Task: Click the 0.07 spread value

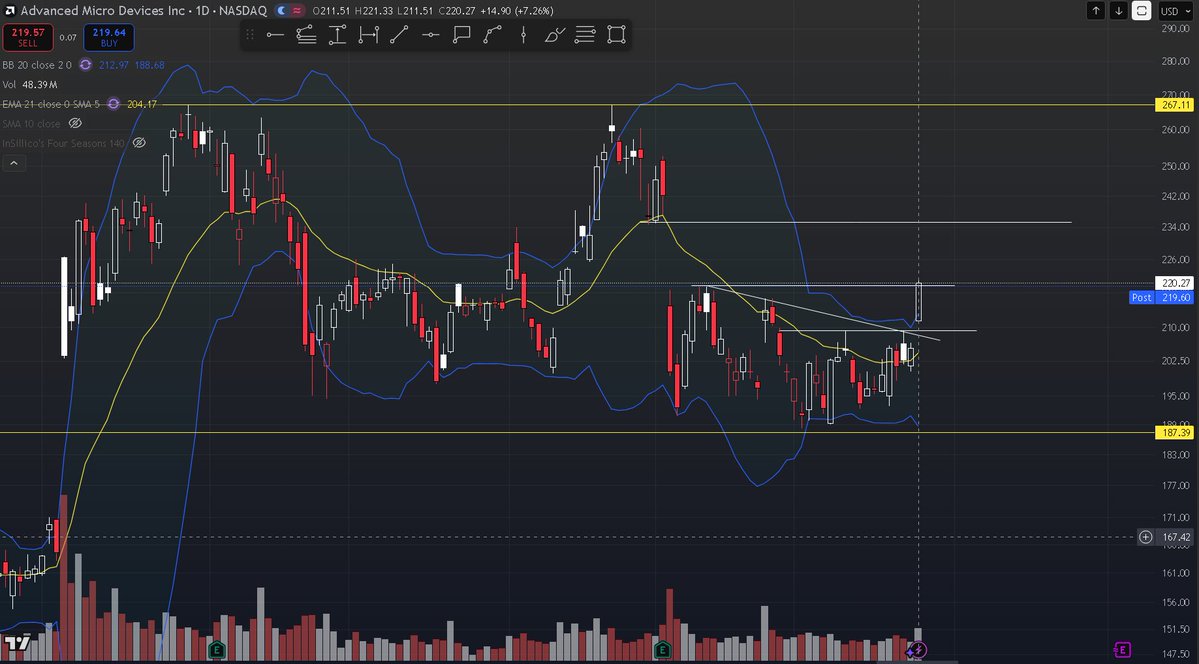Action: pos(68,37)
